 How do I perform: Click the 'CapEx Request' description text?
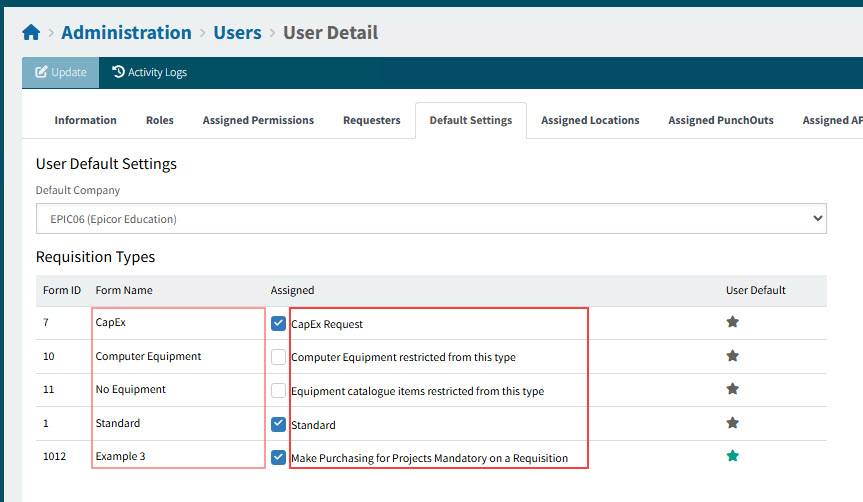click(327, 324)
